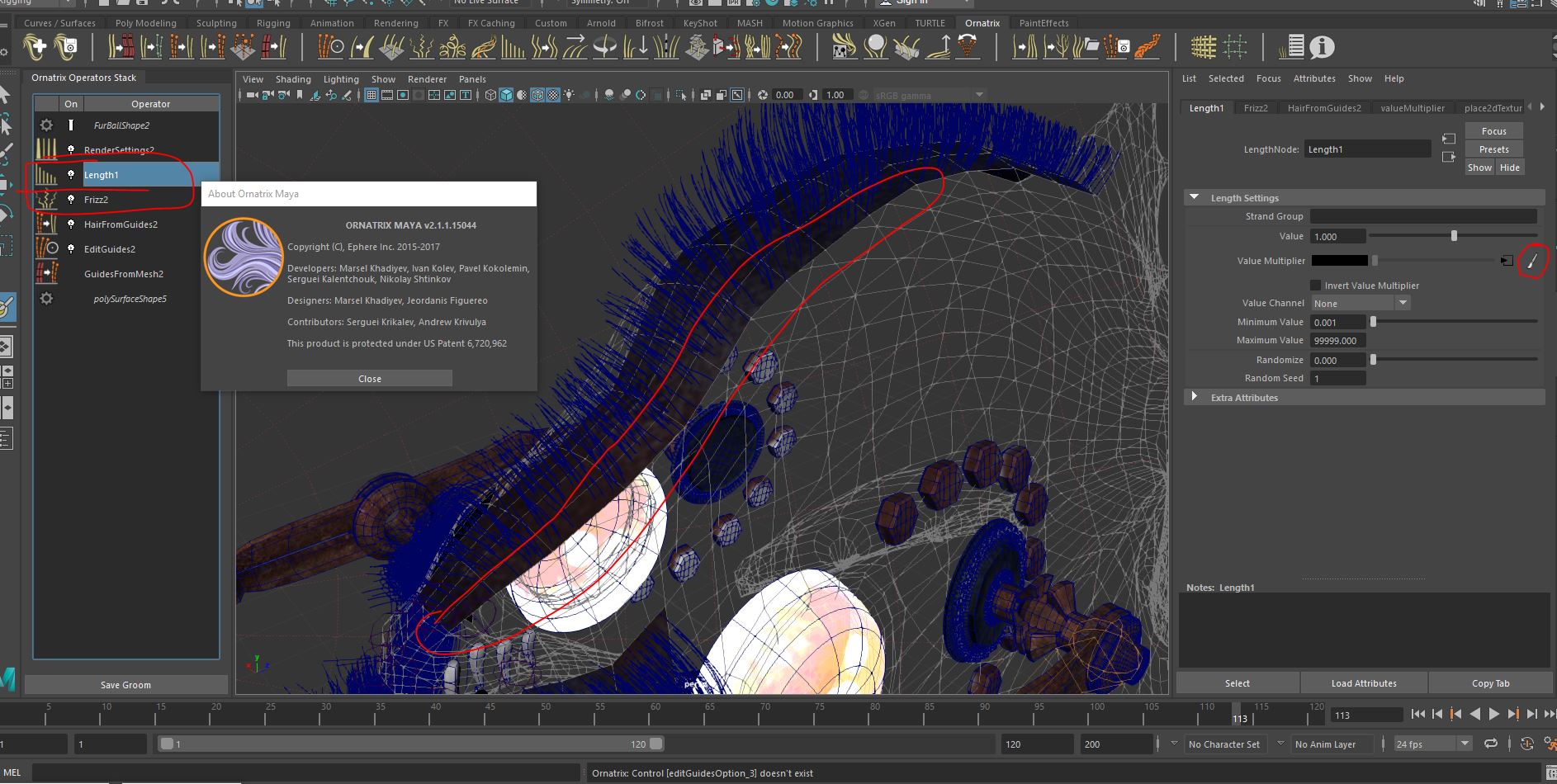Open the Shading menu in viewport
Screen dimensions: 1557x784
click(293, 79)
